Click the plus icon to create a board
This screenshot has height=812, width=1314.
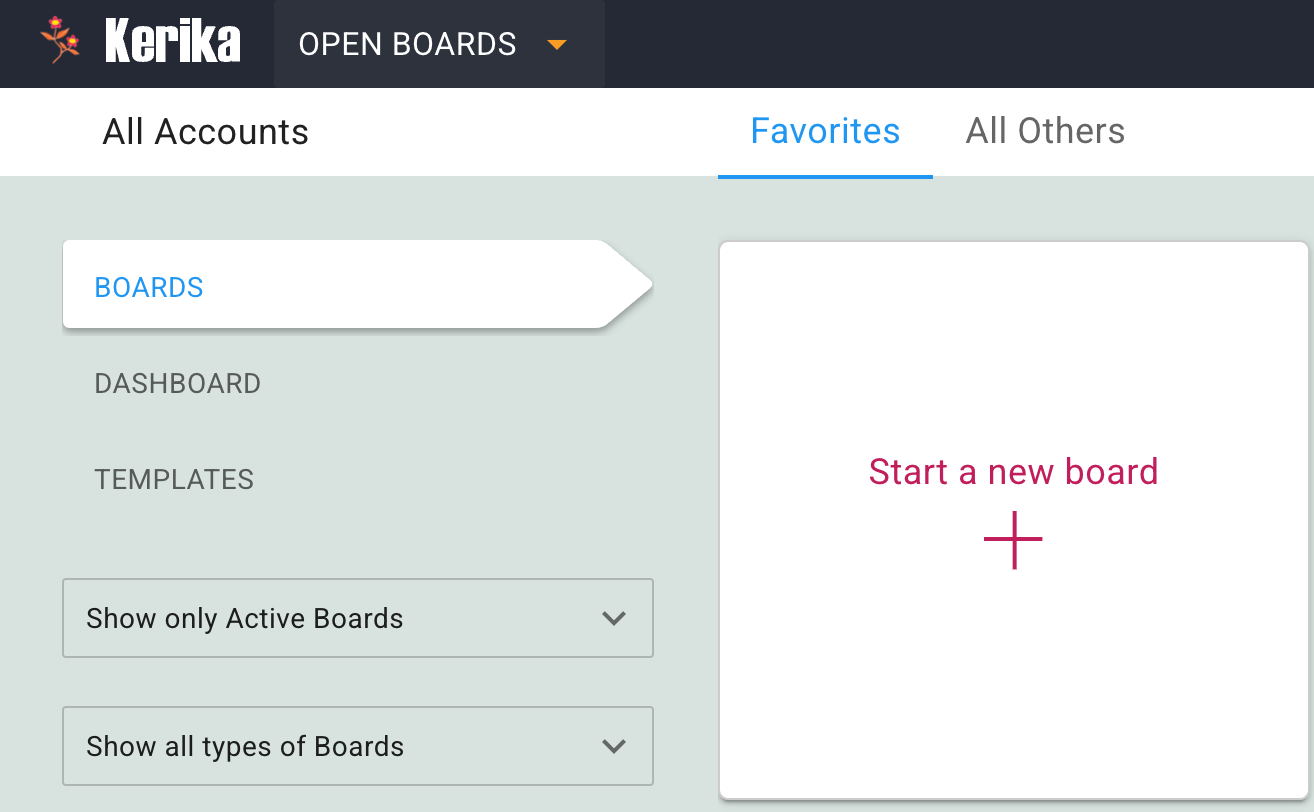coord(1013,540)
